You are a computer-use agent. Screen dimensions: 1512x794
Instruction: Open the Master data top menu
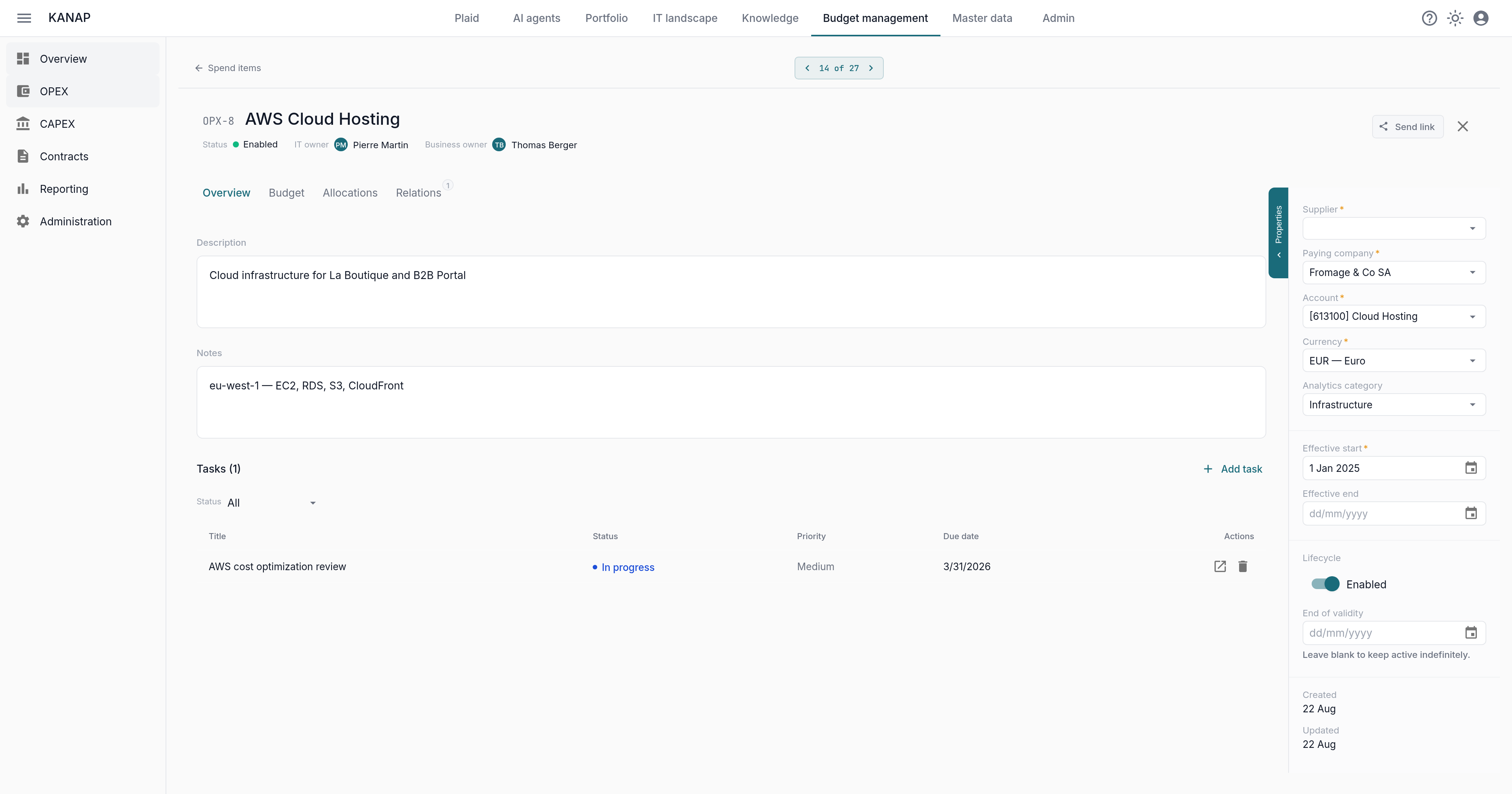tap(982, 18)
